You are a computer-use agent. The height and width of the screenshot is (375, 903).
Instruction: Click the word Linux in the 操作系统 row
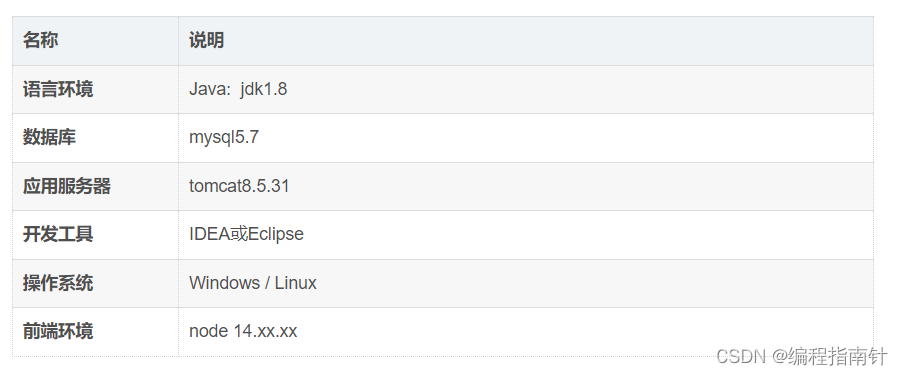pyautogui.click(x=295, y=283)
